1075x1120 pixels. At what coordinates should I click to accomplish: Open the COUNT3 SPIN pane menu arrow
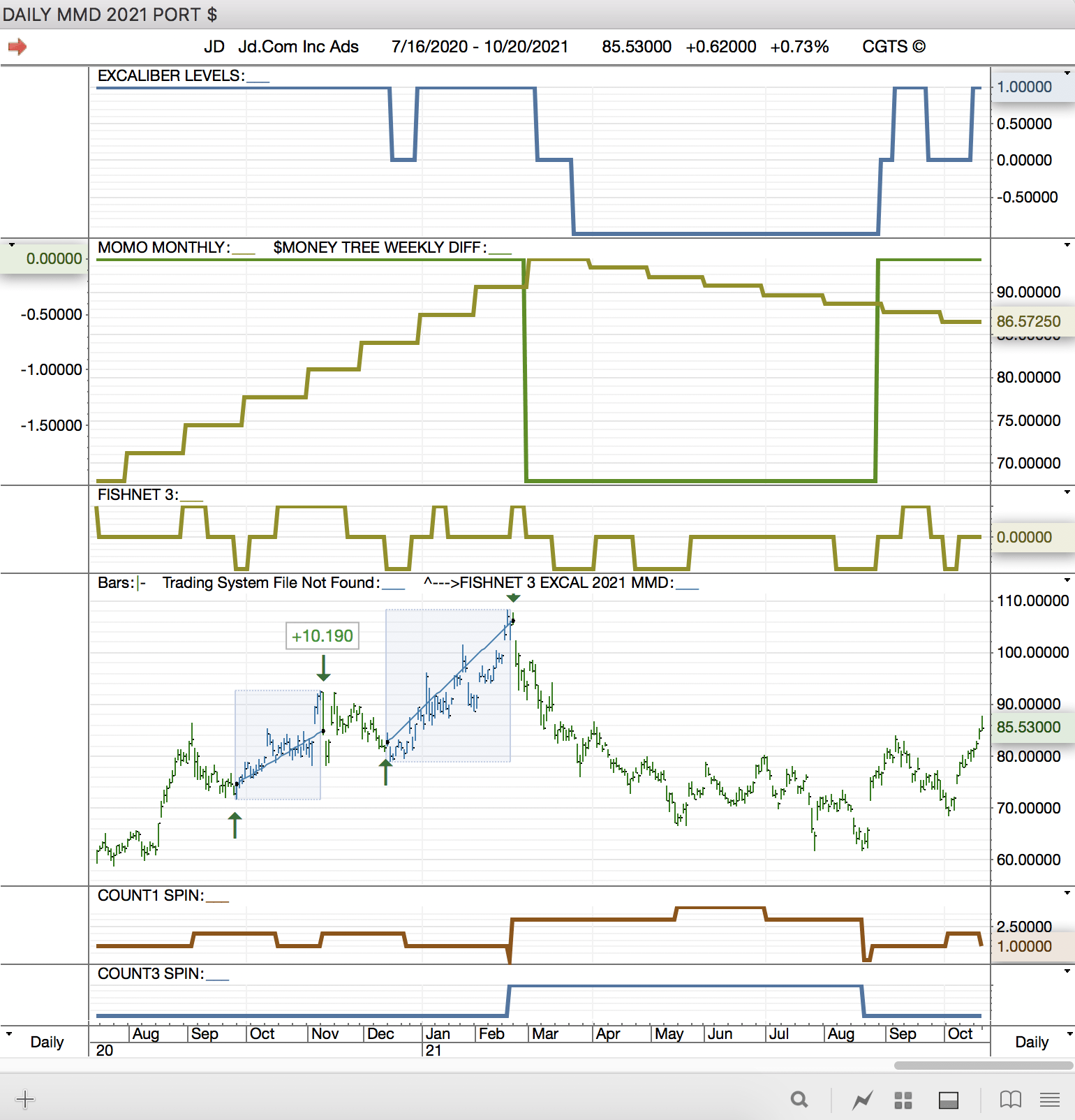[x=1067, y=971]
